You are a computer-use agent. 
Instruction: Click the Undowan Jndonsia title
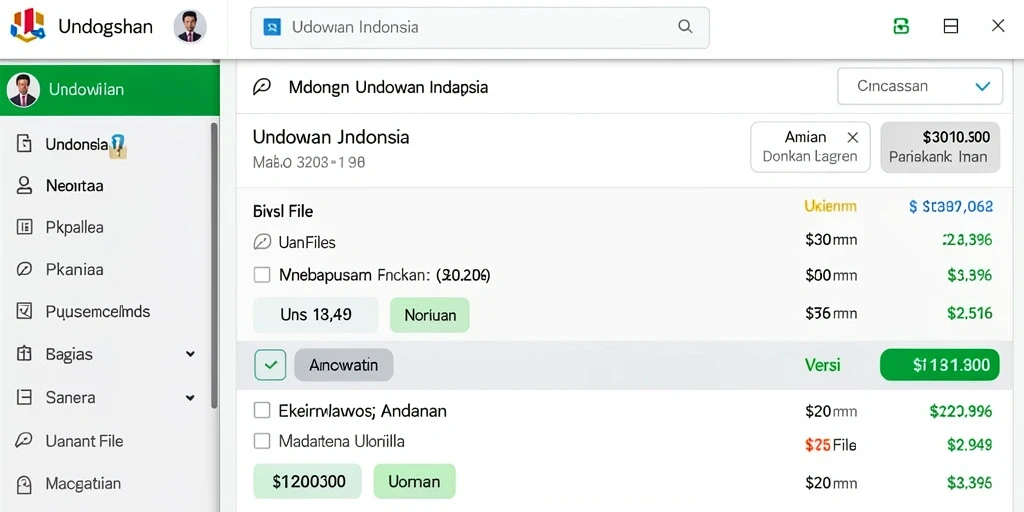click(x=331, y=137)
